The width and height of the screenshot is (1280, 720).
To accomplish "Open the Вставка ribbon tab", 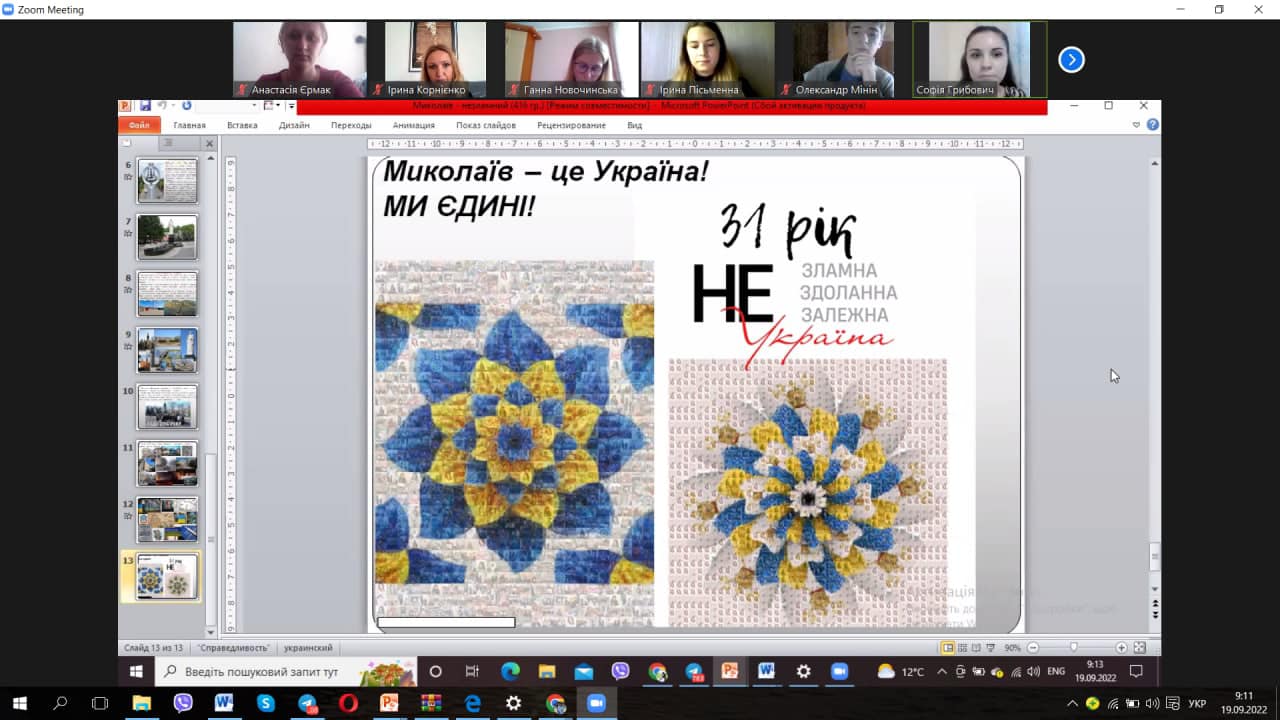I will coord(242,125).
